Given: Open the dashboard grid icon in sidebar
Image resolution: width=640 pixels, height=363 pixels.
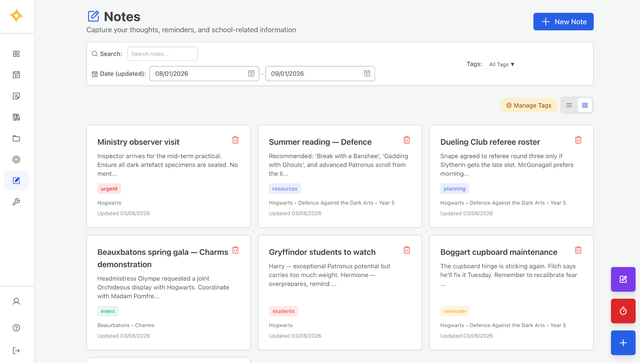Looking at the screenshot, I should (x=16, y=54).
